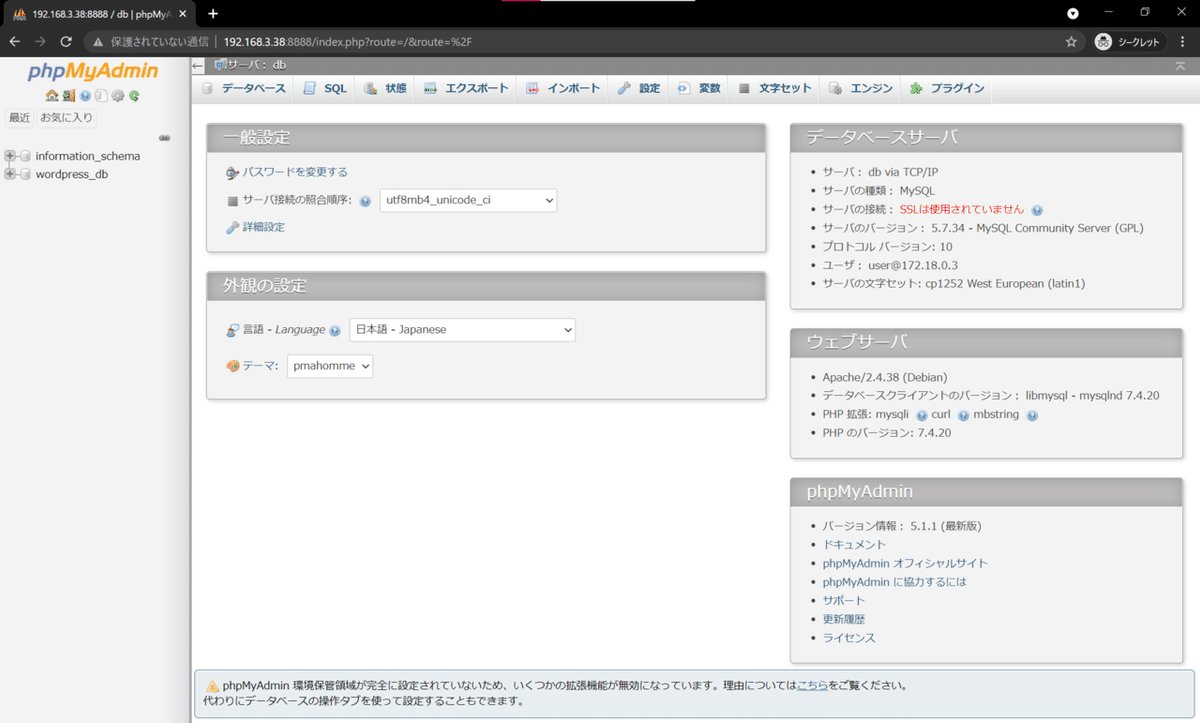Expand the wordpress_db database tree
The image size is (1200, 723).
pos(10,174)
